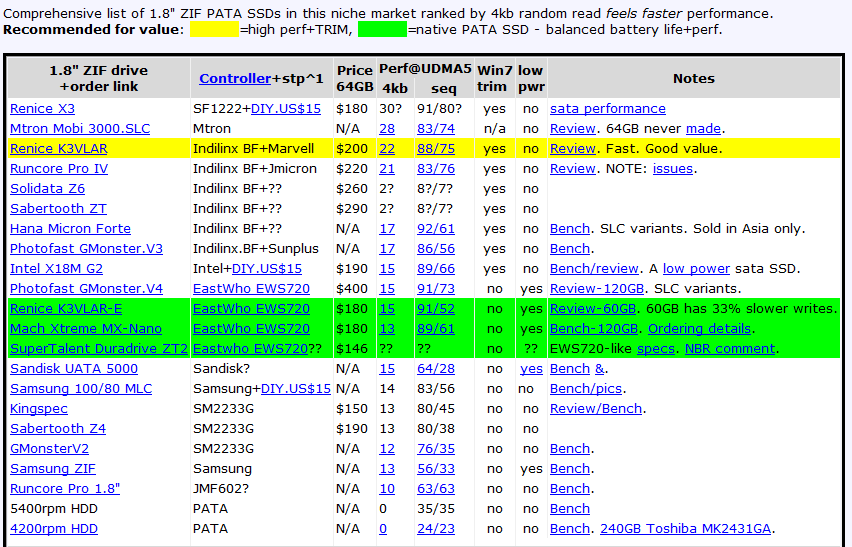
Task: Open Review link in Runcore Pro IV row
Action: click(x=573, y=169)
